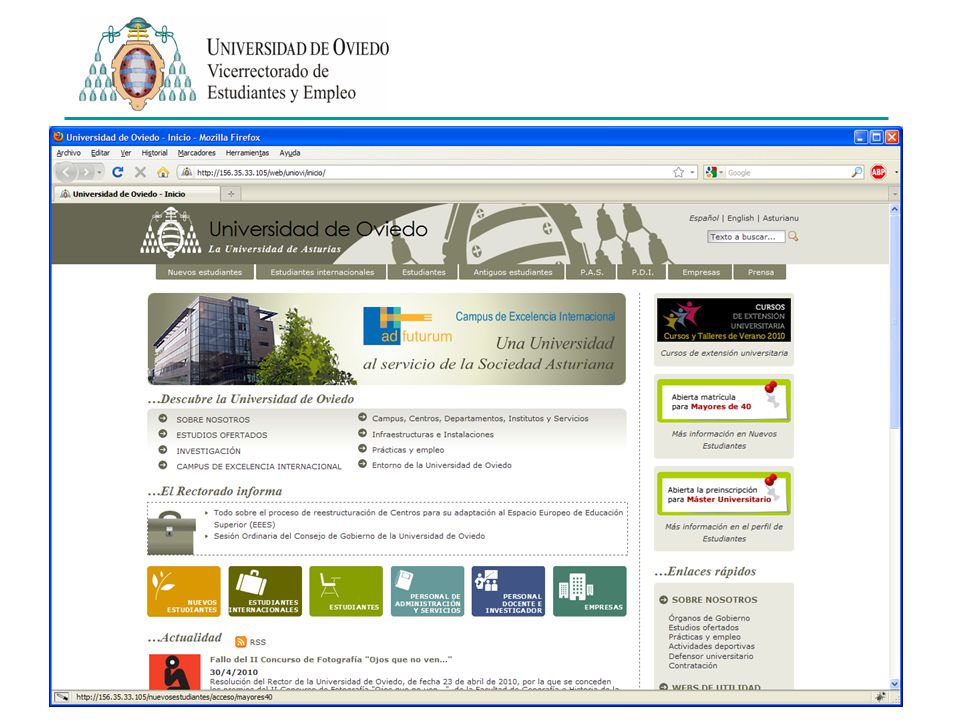Open the Editar menu
Viewport: 960px width, 720px height.
[x=100, y=153]
